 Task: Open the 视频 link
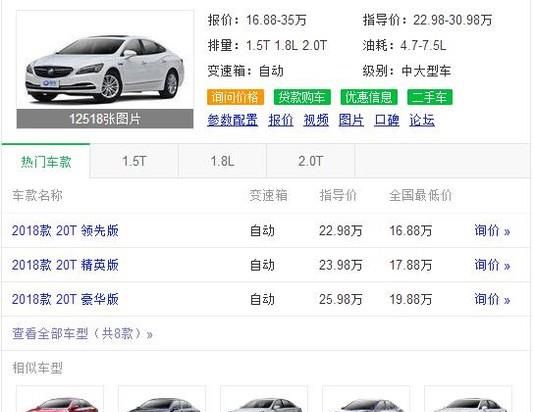pyautogui.click(x=316, y=120)
